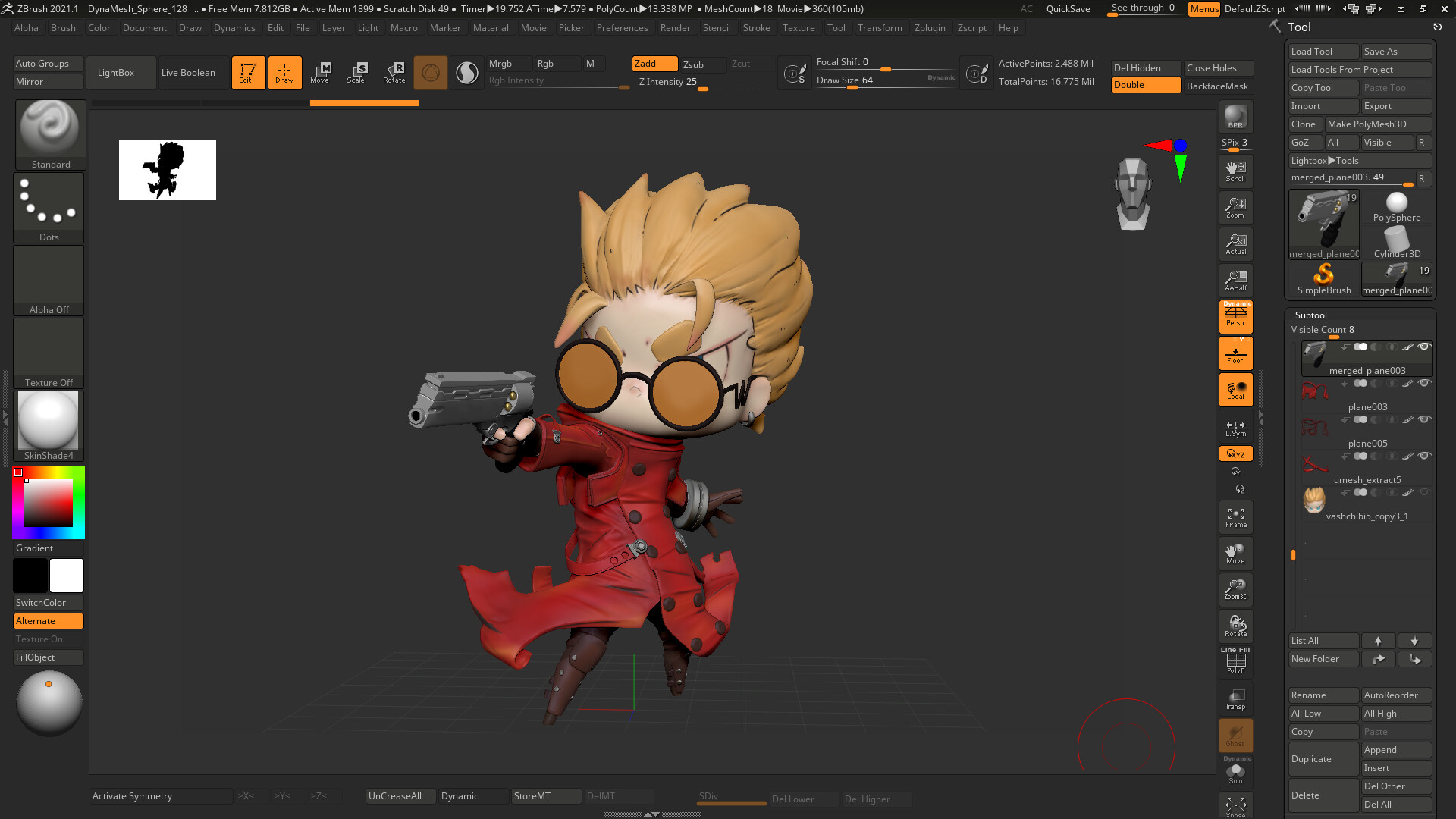Screen dimensions: 1456x819
Task: Enable the Persp perspective view icon
Action: (x=1235, y=317)
